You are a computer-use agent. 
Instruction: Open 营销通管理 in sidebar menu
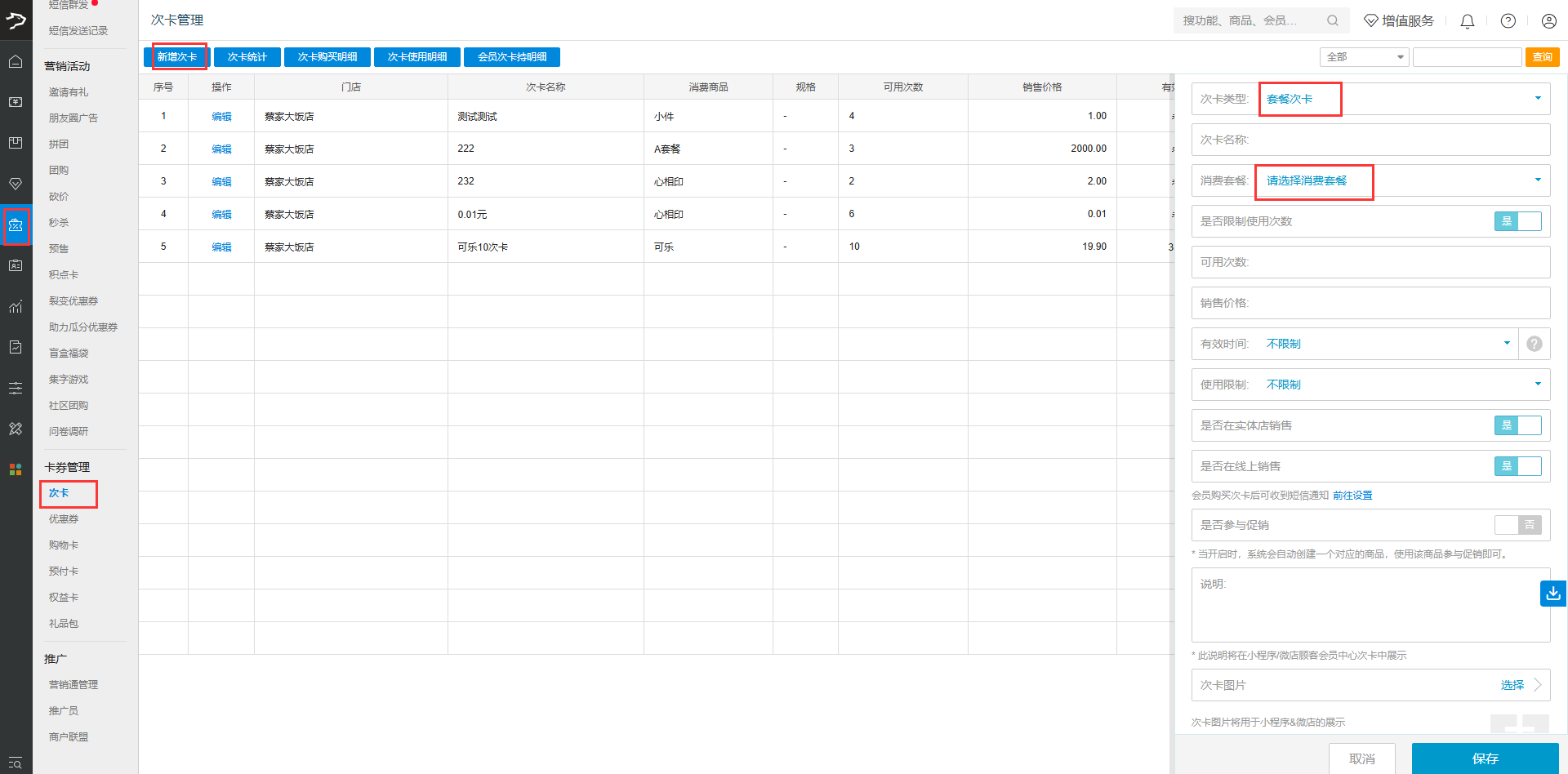click(73, 685)
